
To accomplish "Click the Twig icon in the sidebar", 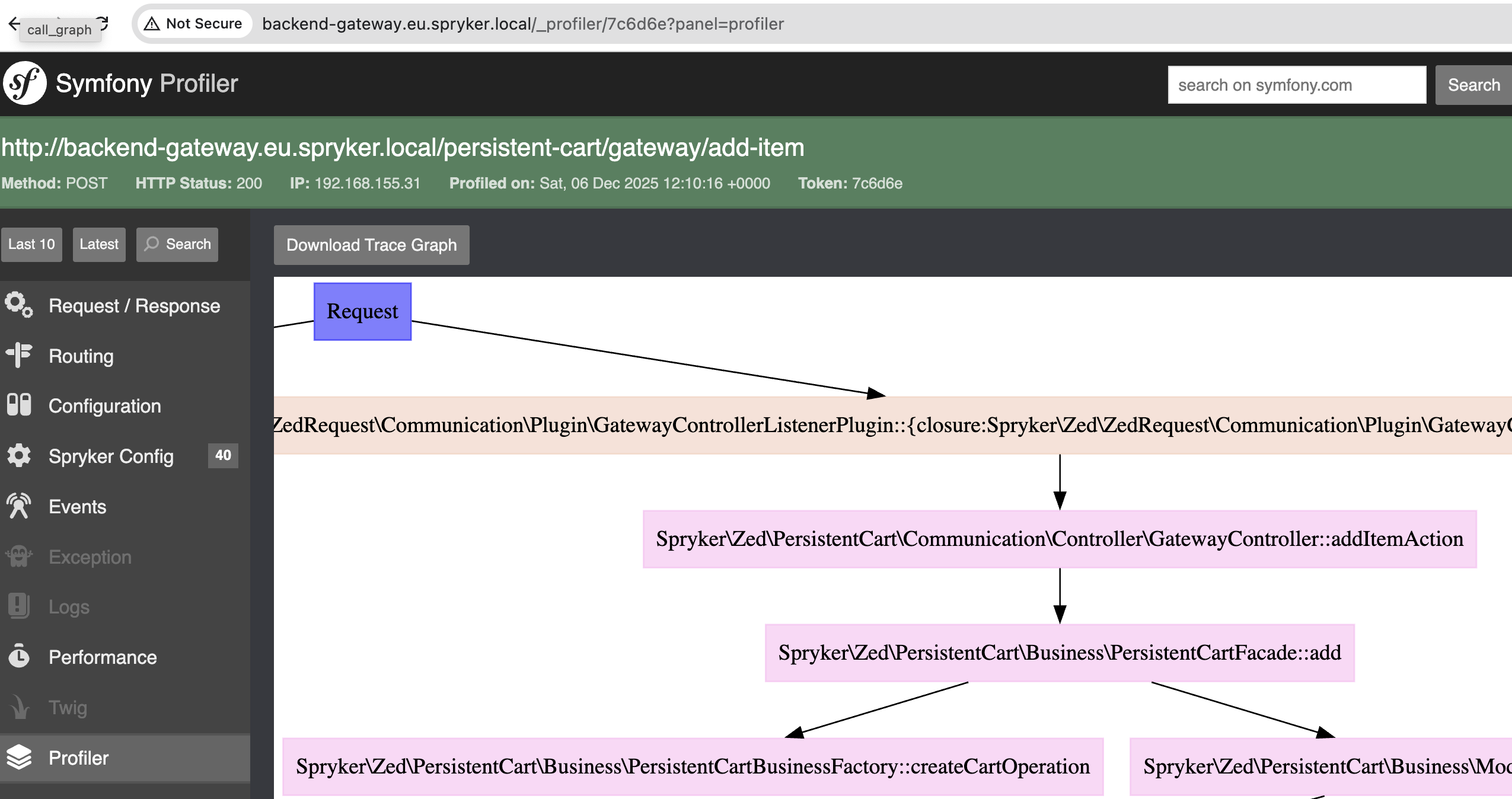I will pos(18,707).
